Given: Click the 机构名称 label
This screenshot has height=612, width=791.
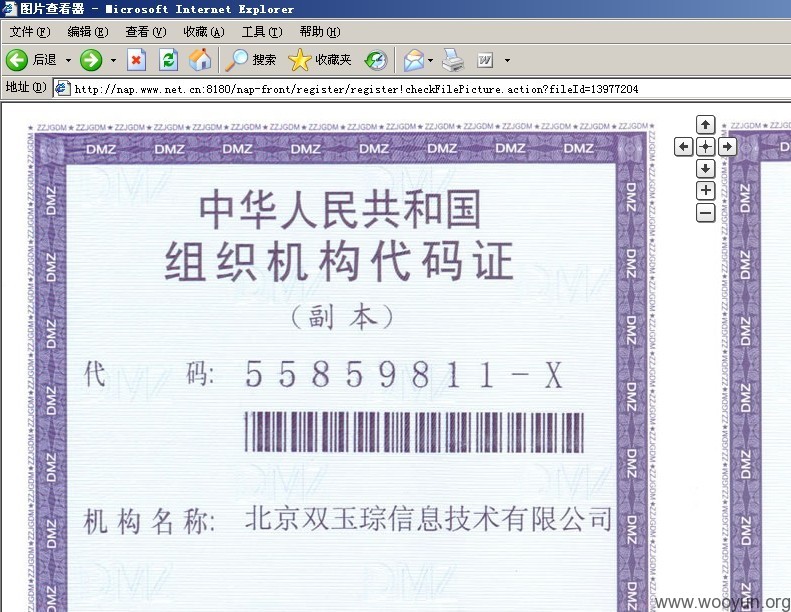Looking at the screenshot, I should pos(149,521).
